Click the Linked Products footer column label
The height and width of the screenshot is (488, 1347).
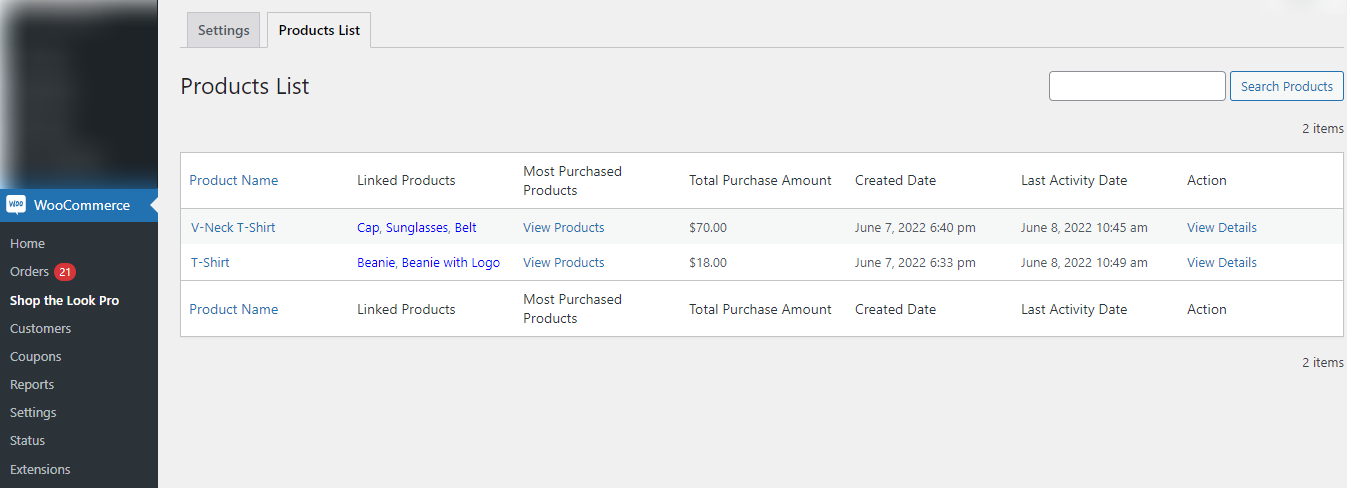pos(406,309)
